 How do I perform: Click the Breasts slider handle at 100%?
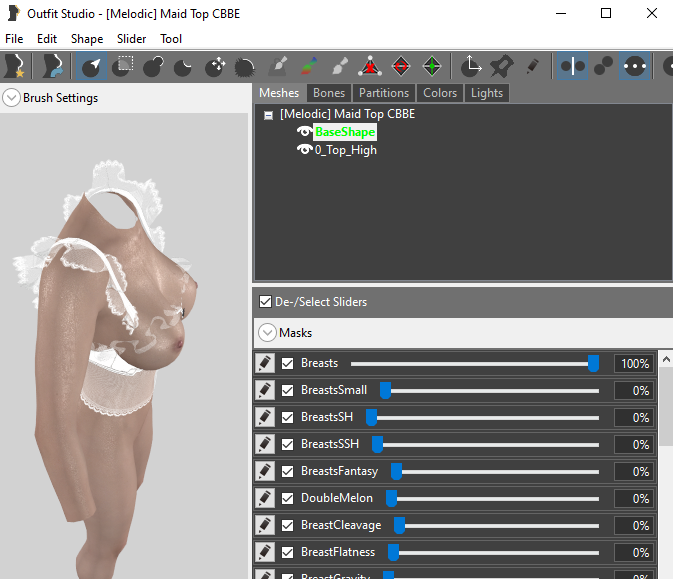tap(593, 363)
